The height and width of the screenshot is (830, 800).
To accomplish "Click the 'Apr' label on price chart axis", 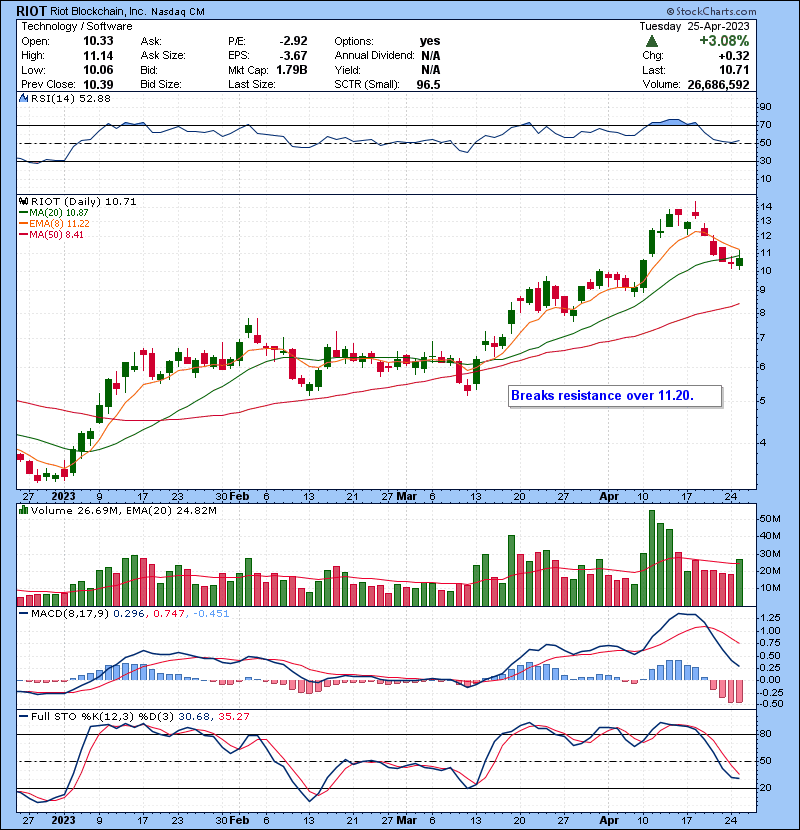I will (609, 497).
